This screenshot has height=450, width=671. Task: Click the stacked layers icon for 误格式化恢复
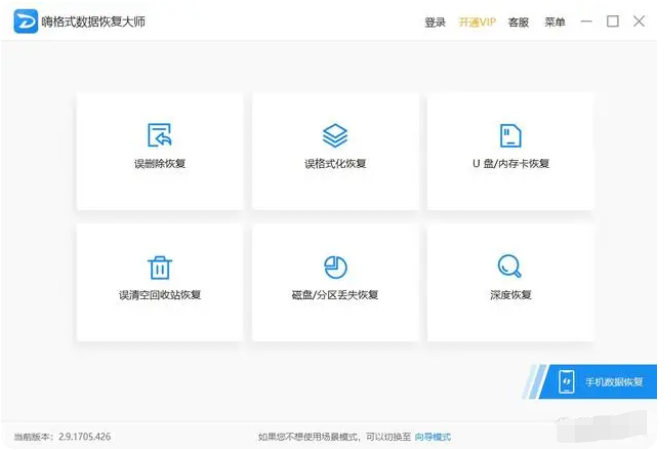(x=335, y=135)
